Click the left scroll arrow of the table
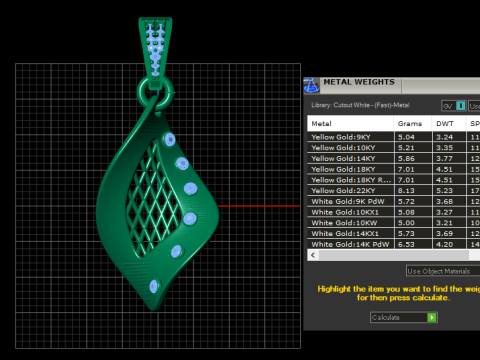This screenshot has height=360, width=480. pyautogui.click(x=313, y=255)
